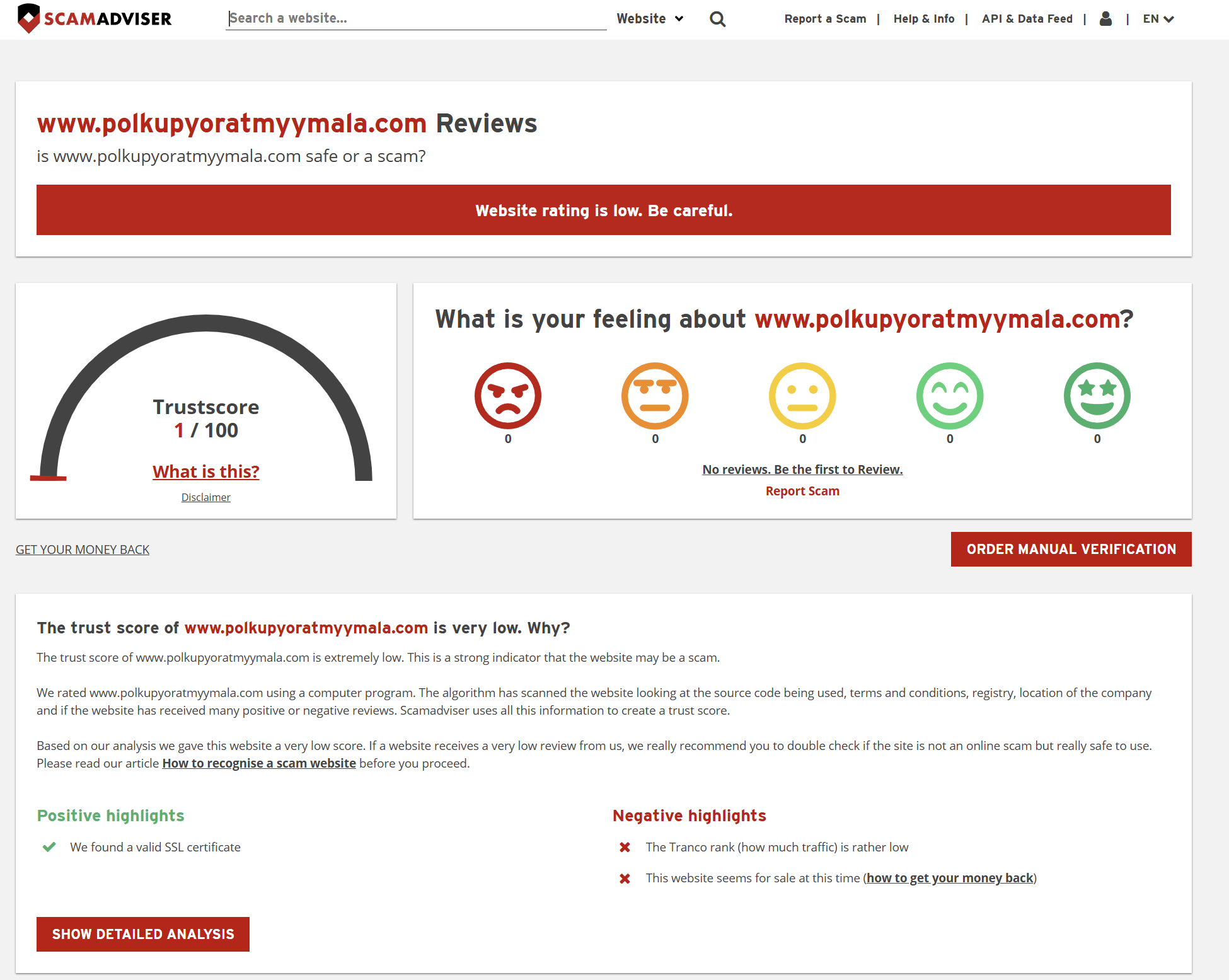The height and width of the screenshot is (980, 1229).
Task: Click the site name in trust score heading
Action: [306, 628]
